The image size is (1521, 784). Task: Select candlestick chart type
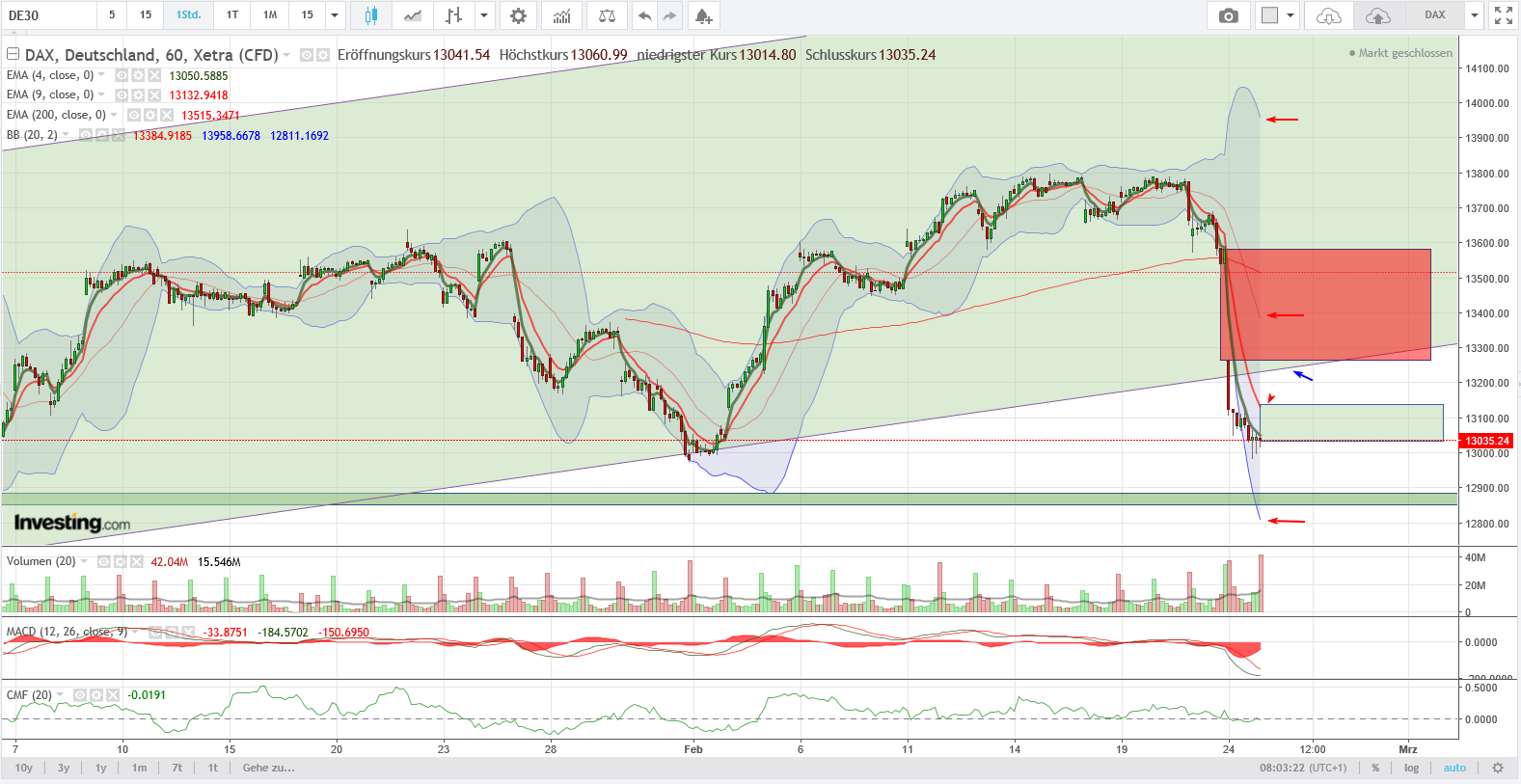coord(370,15)
